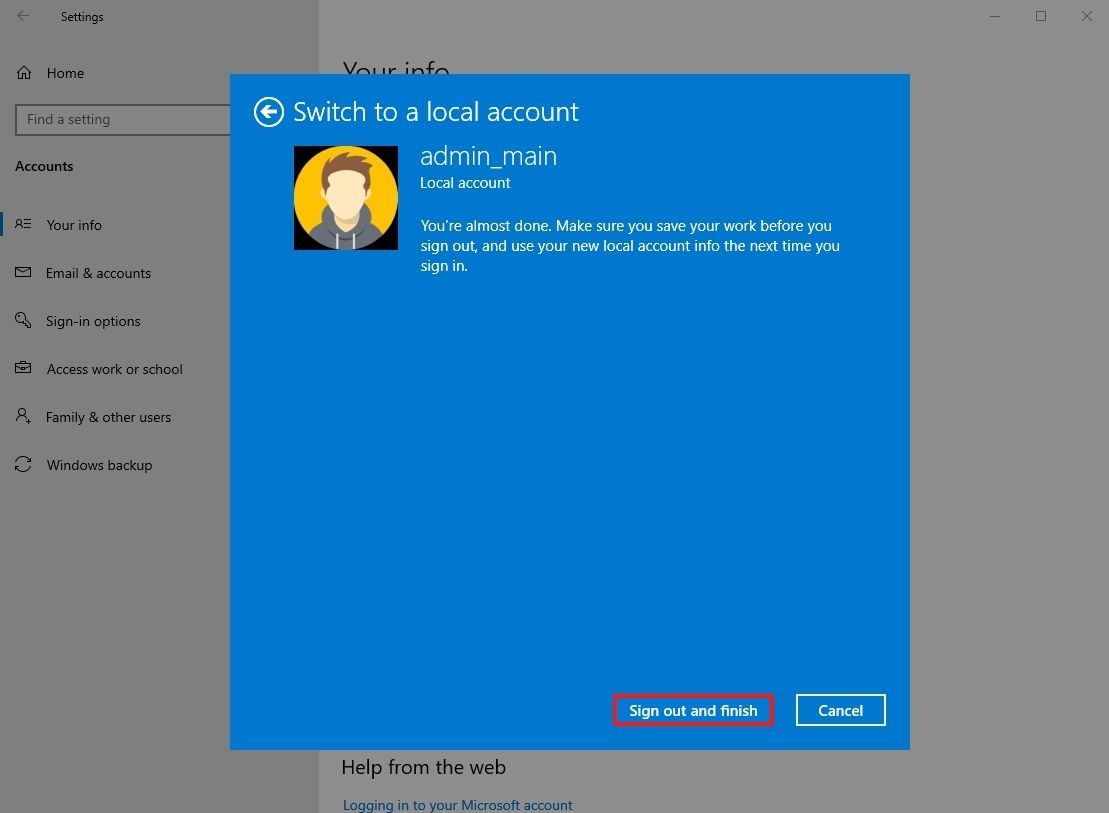1109x813 pixels.
Task: Click the back arrow in the Settings title bar
Action: (22, 16)
